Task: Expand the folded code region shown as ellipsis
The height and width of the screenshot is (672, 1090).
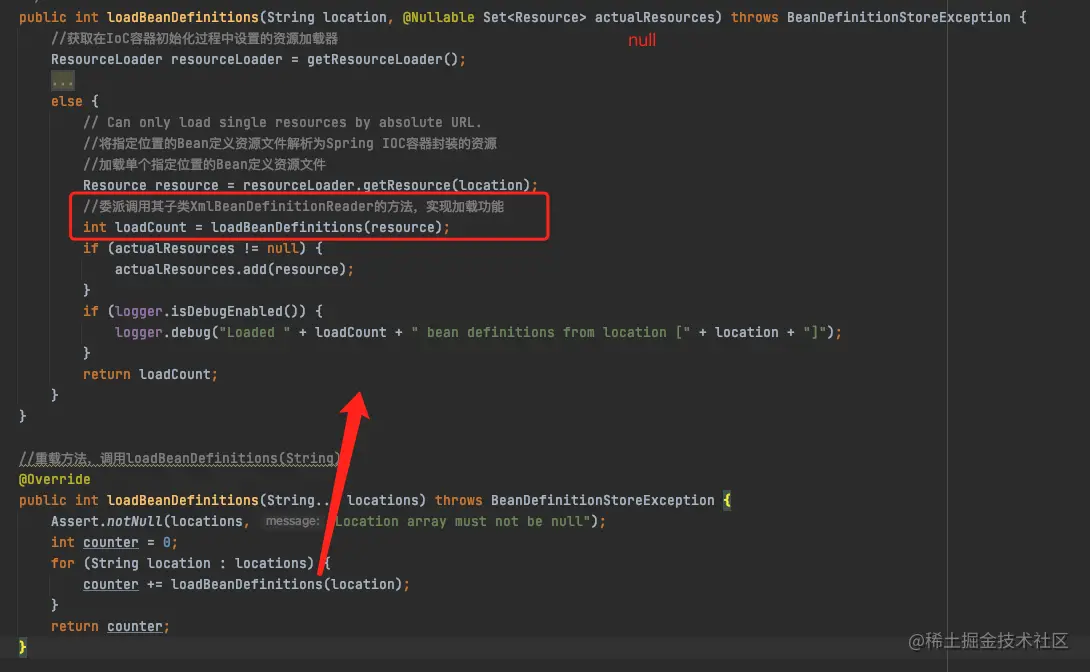Action: pos(62,80)
